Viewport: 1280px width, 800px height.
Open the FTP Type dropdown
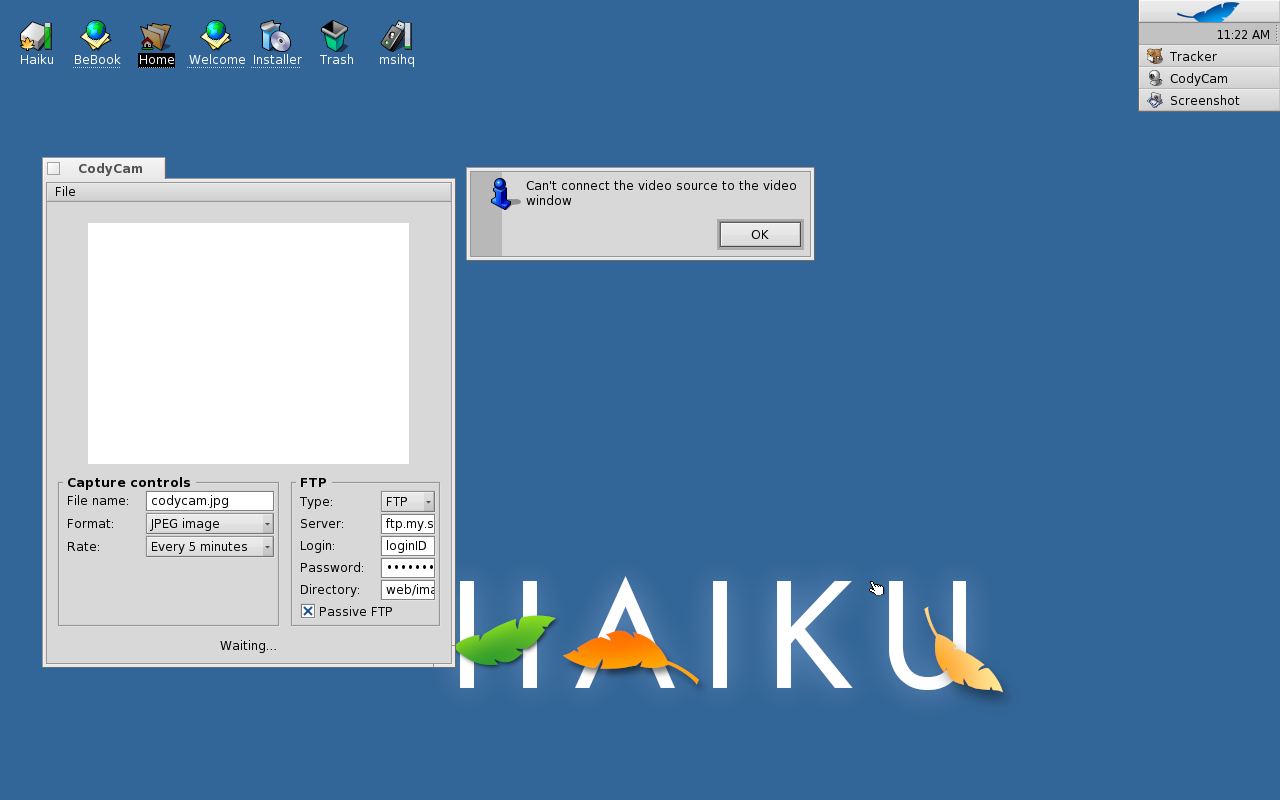408,501
